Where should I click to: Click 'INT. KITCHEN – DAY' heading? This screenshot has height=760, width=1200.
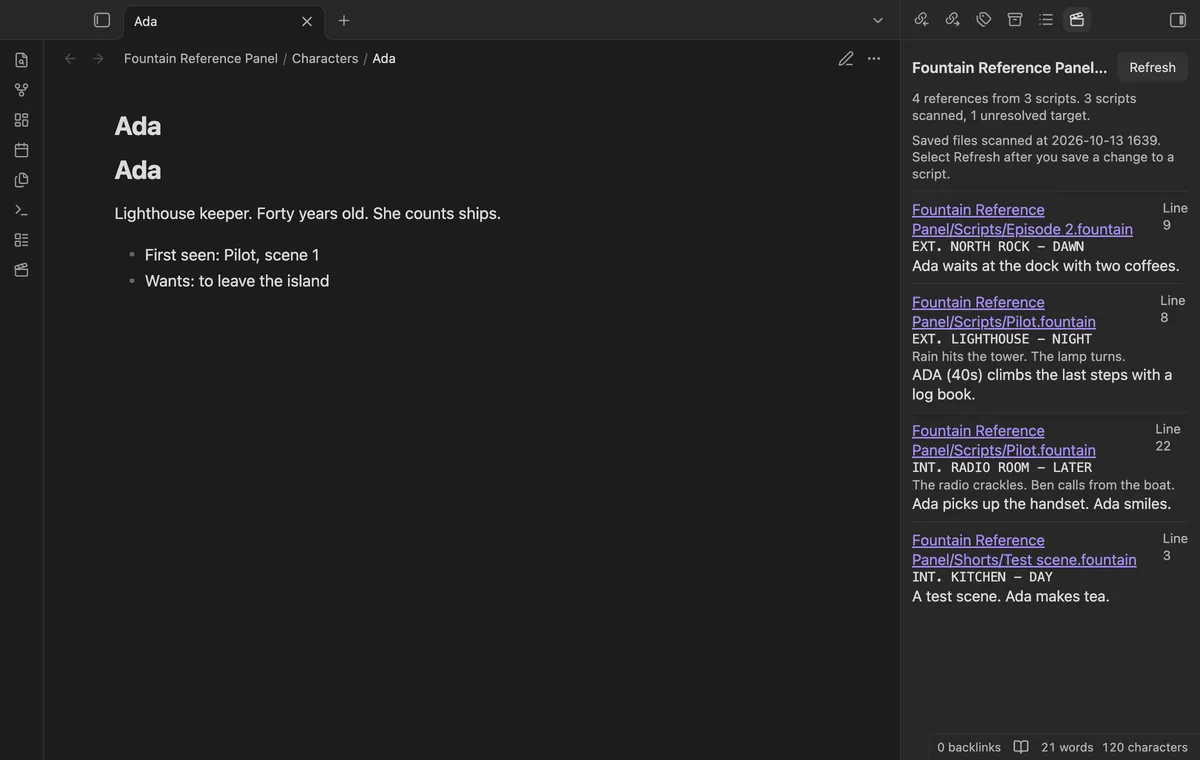click(982, 577)
